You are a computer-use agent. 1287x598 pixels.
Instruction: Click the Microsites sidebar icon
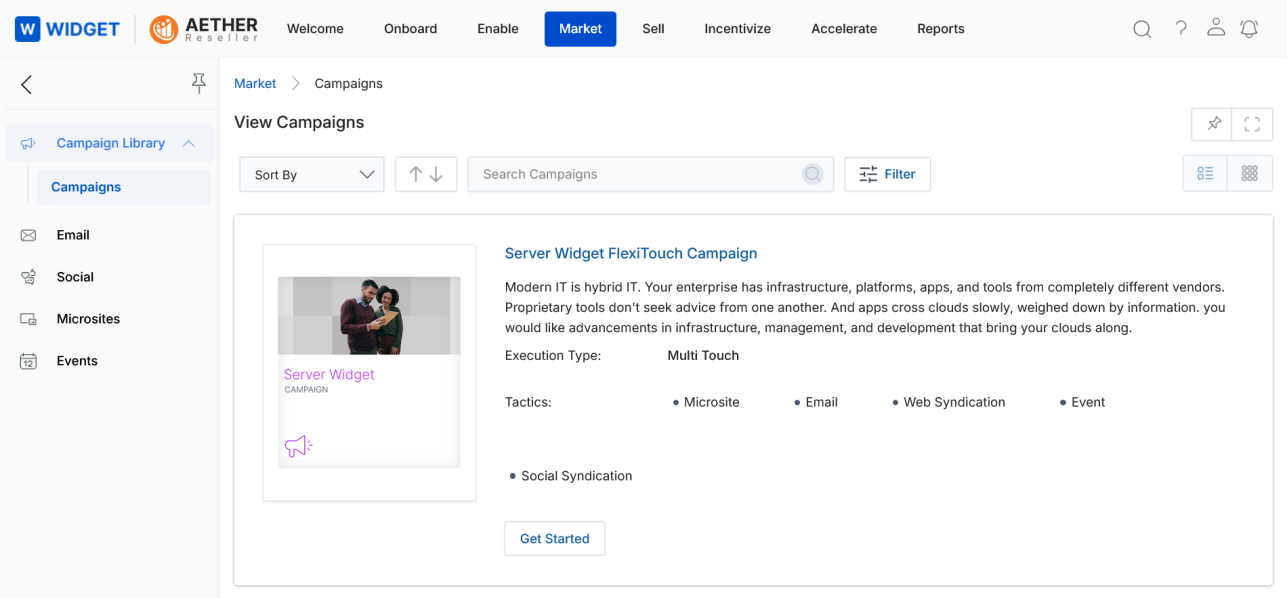pyautogui.click(x=29, y=319)
